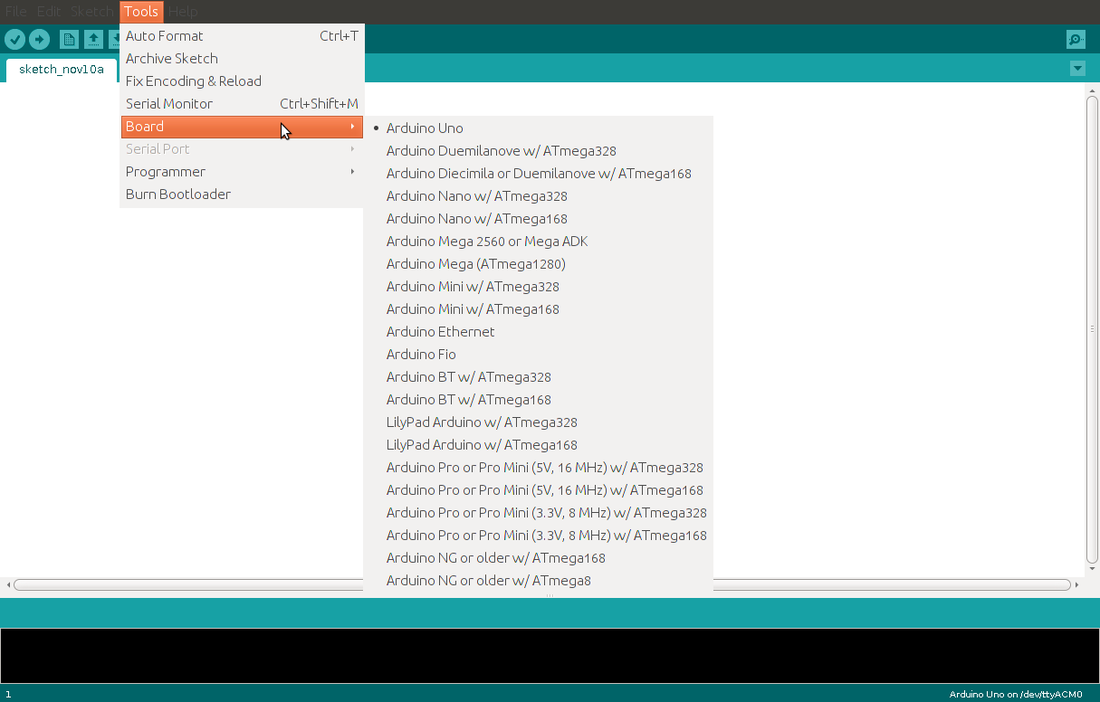The height and width of the screenshot is (702, 1100).
Task: Select Arduino Diecimila or Duemilanove w/ ATmega168
Action: pos(538,173)
